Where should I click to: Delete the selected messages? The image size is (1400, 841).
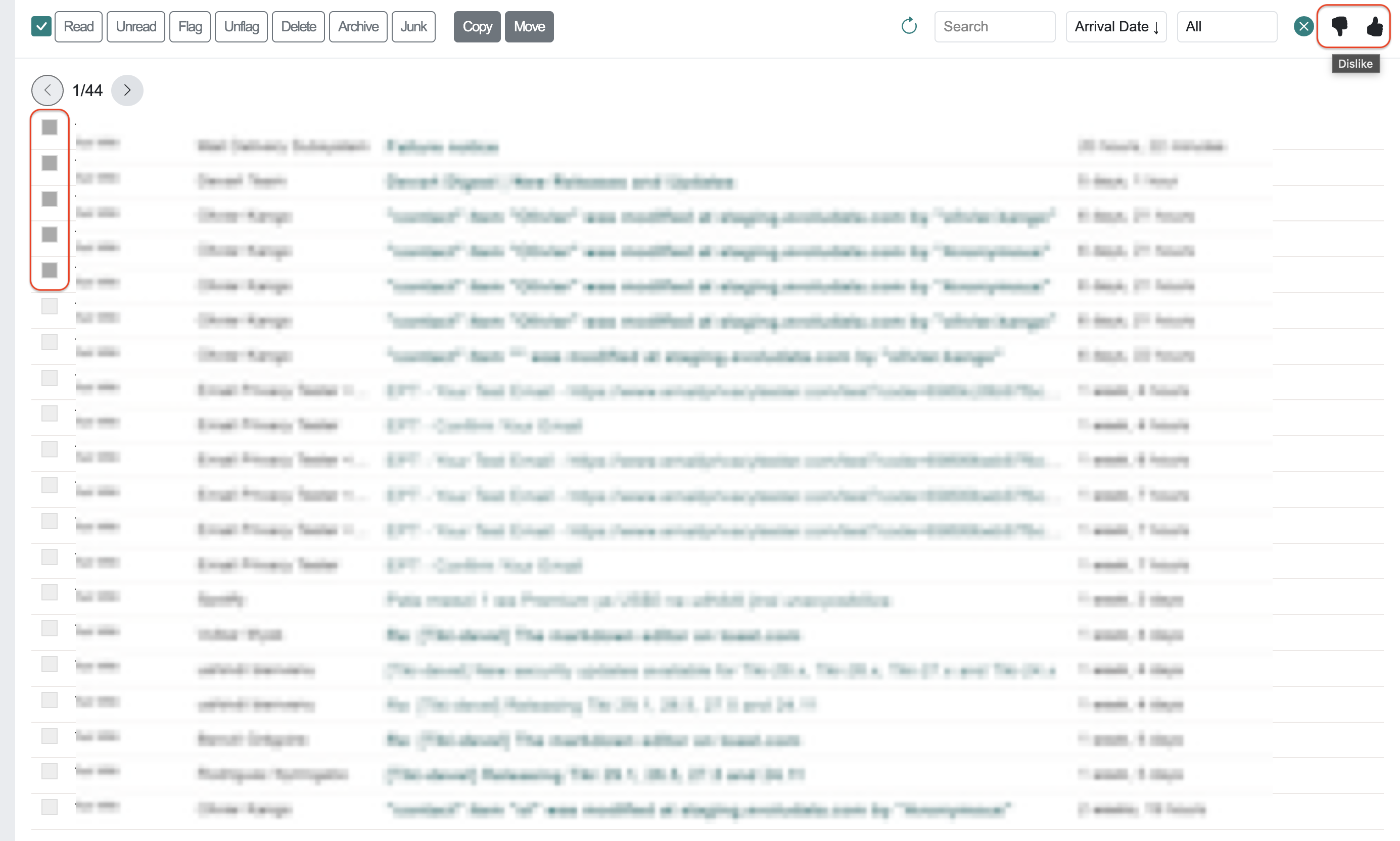pos(299,27)
